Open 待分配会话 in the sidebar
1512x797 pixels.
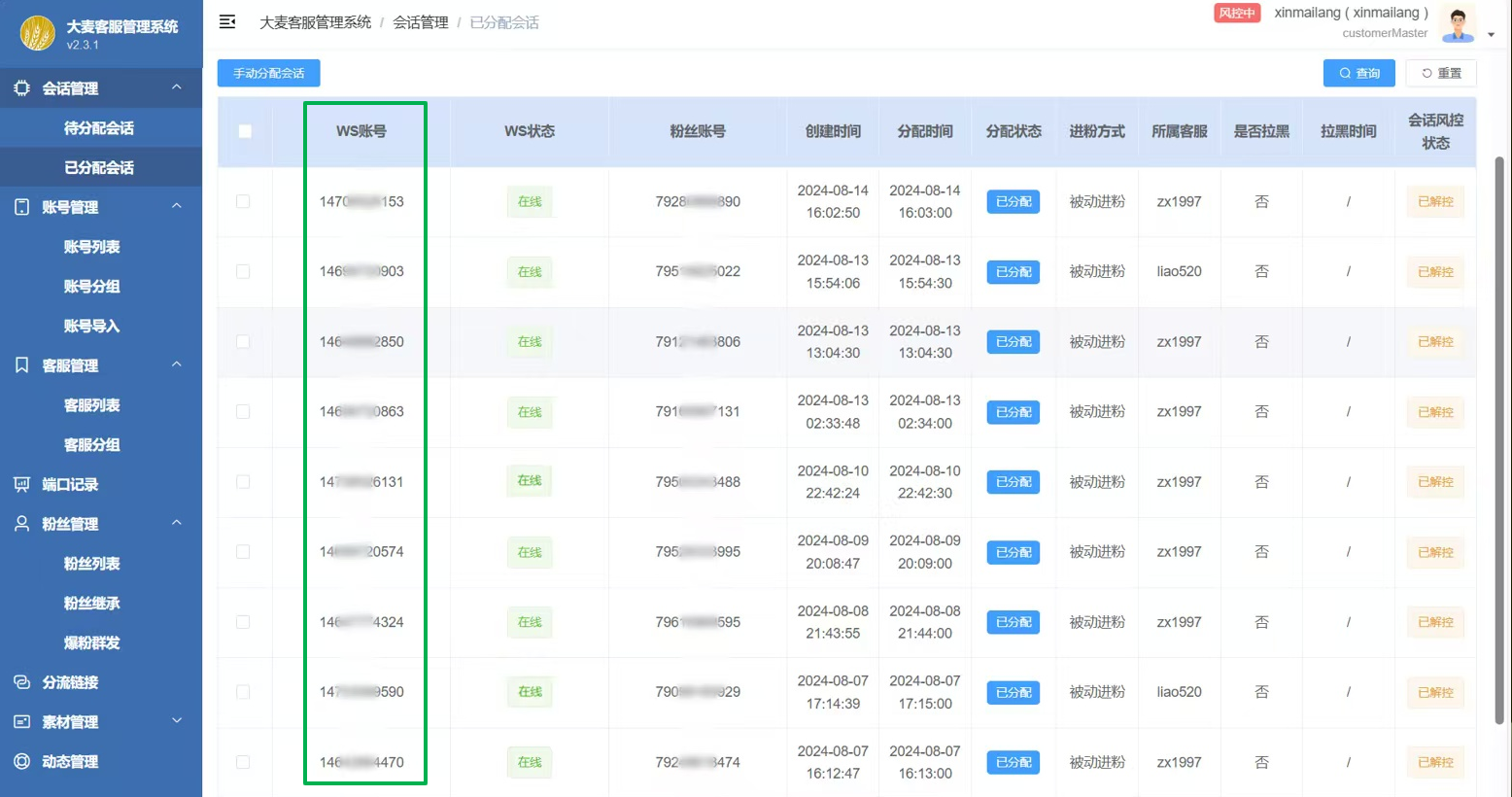(x=101, y=128)
